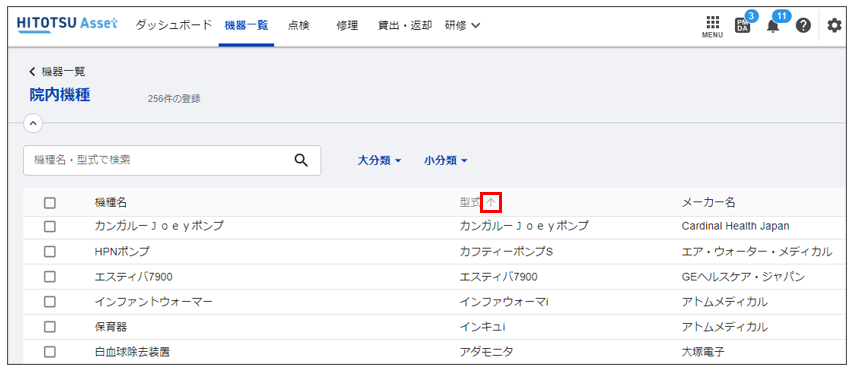The height and width of the screenshot is (368, 856).
Task: Check the カンガルーＪｏｅｙポンプ row checkbox
Action: [50, 226]
